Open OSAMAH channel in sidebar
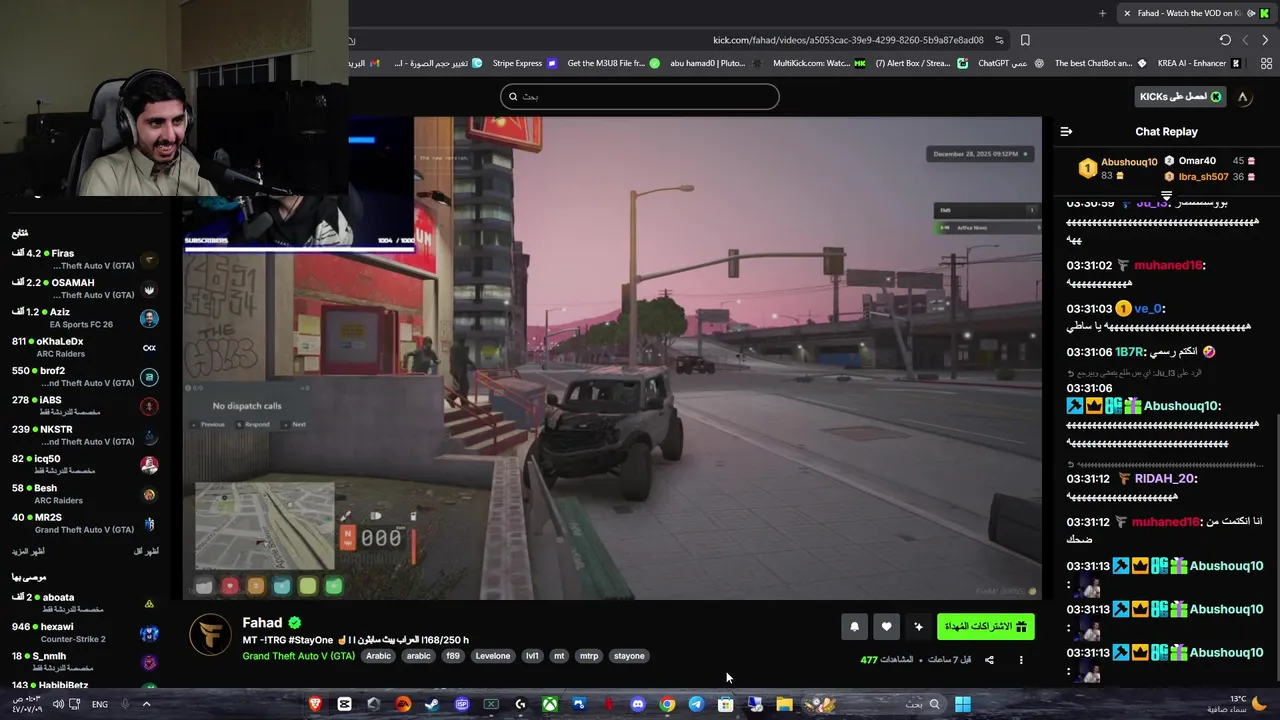The image size is (1280, 720). tap(85, 289)
